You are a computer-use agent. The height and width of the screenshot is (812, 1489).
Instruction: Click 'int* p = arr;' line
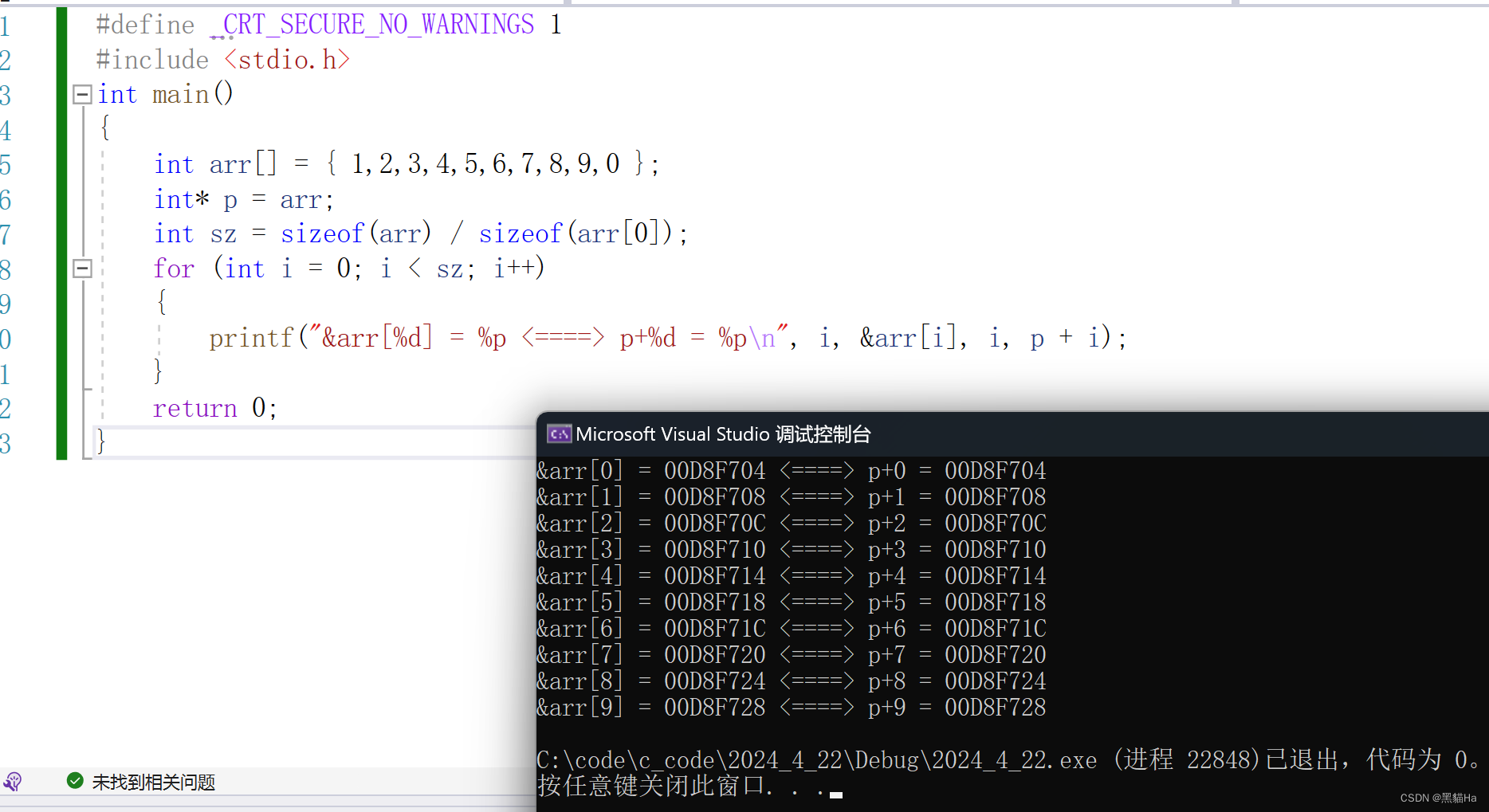coord(244,199)
